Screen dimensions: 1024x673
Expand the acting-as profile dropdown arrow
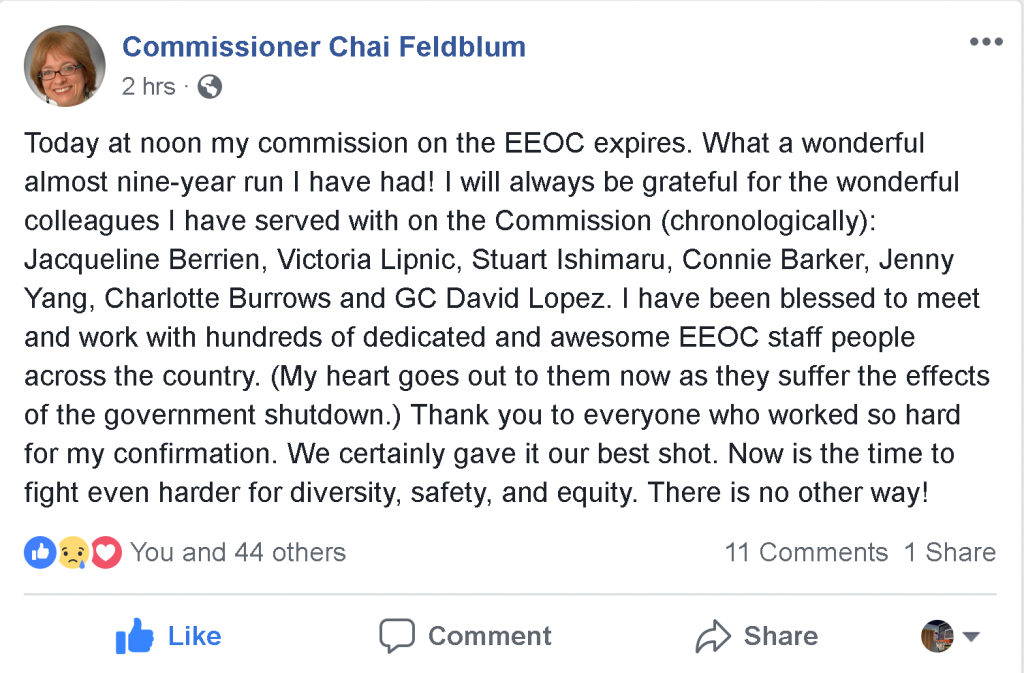(x=970, y=637)
